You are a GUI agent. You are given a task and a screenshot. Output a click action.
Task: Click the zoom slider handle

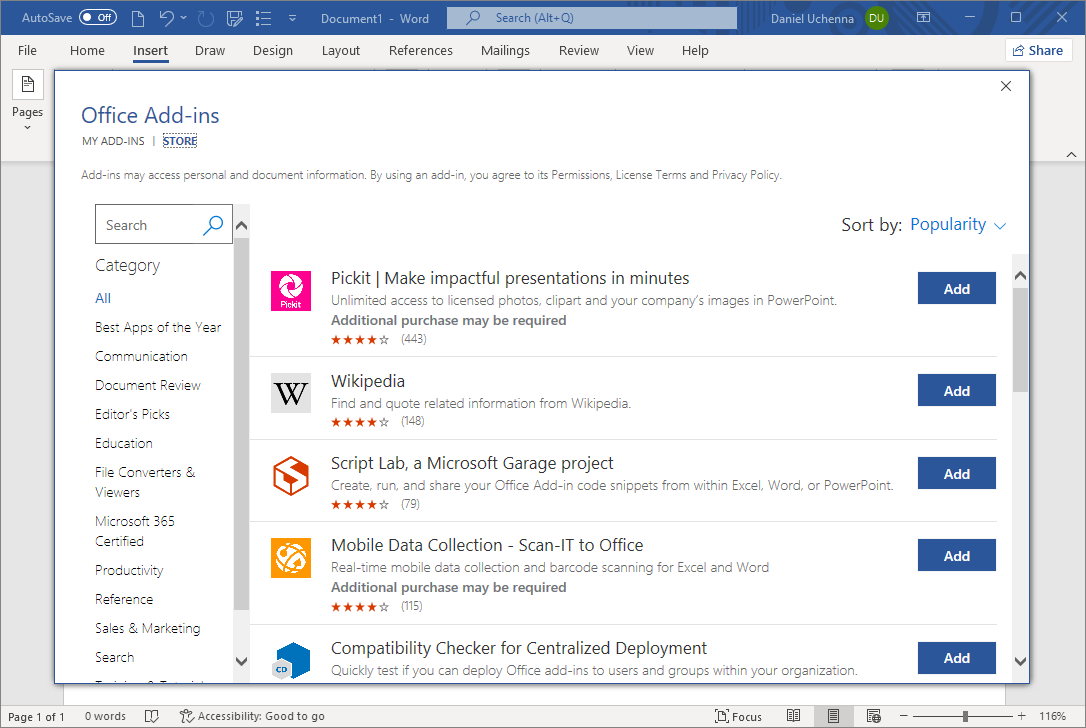click(965, 716)
